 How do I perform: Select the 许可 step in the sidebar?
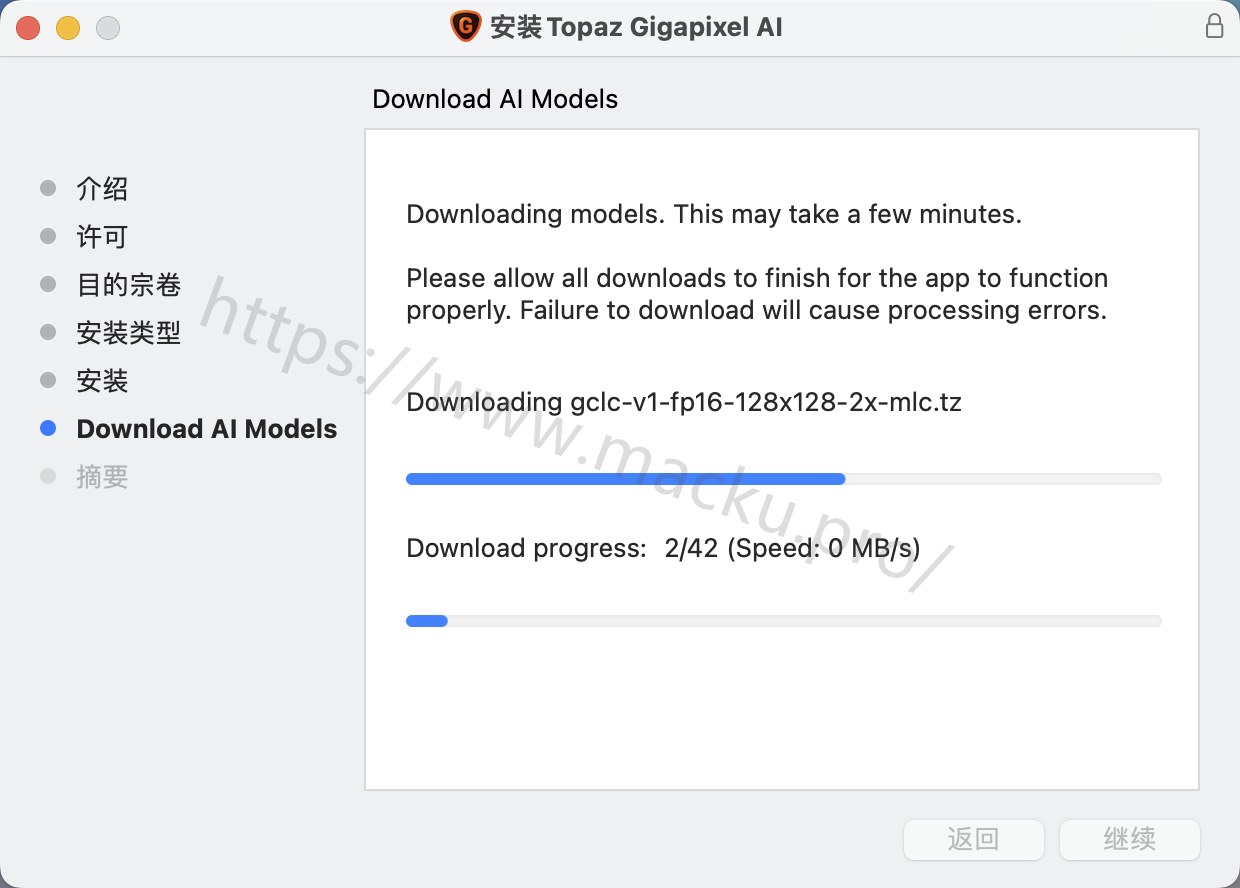tap(102, 237)
